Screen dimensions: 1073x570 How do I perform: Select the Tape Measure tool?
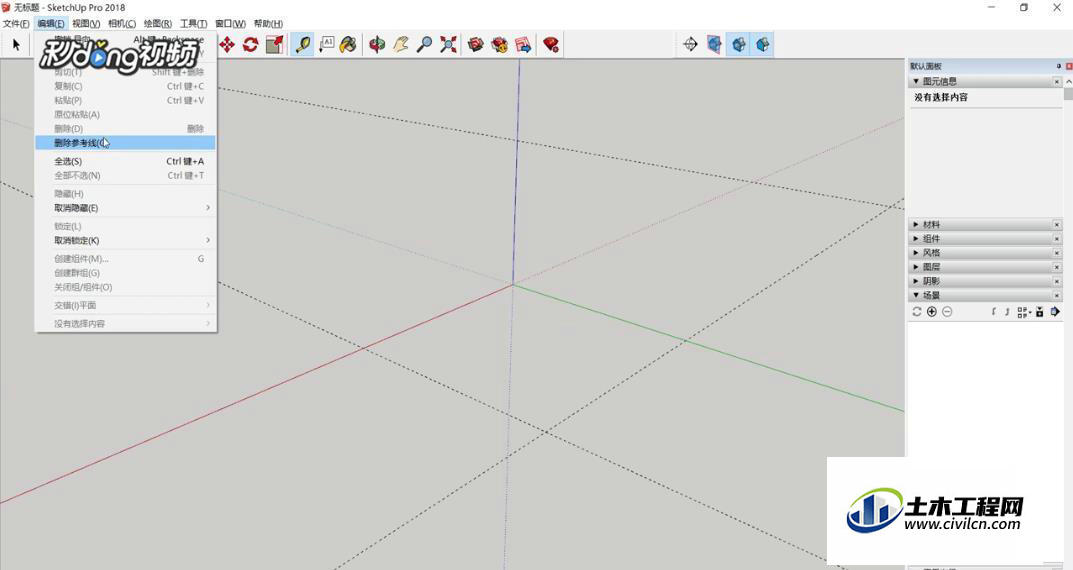(302, 45)
